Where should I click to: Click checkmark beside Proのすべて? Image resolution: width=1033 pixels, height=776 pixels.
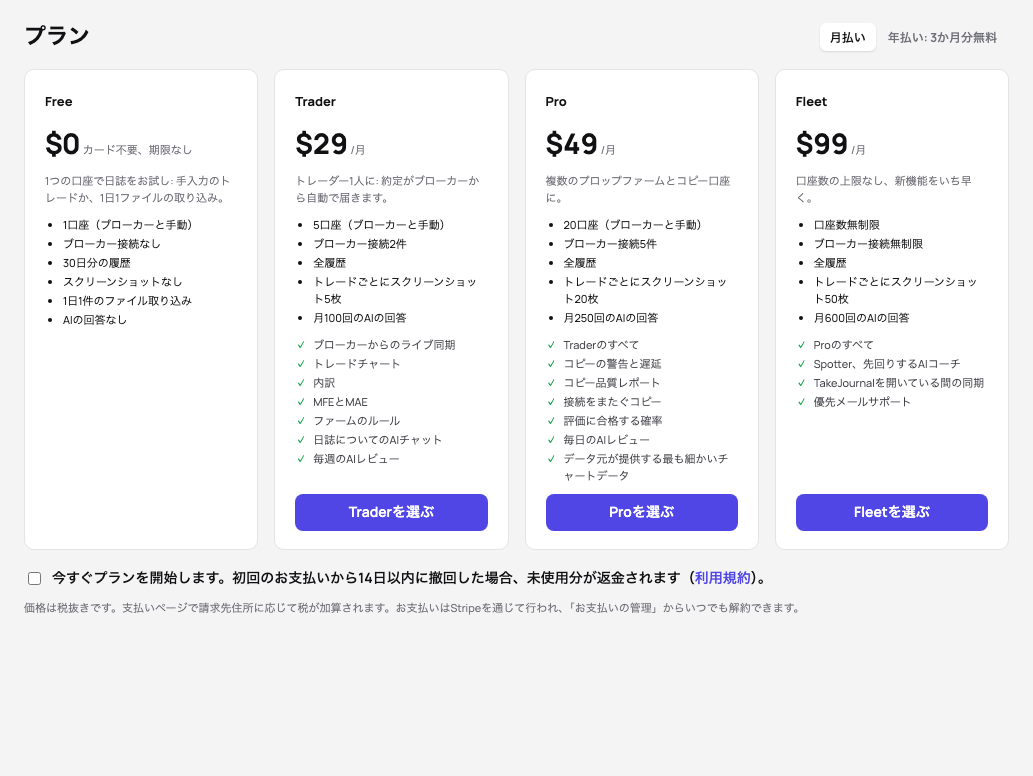(x=802, y=345)
